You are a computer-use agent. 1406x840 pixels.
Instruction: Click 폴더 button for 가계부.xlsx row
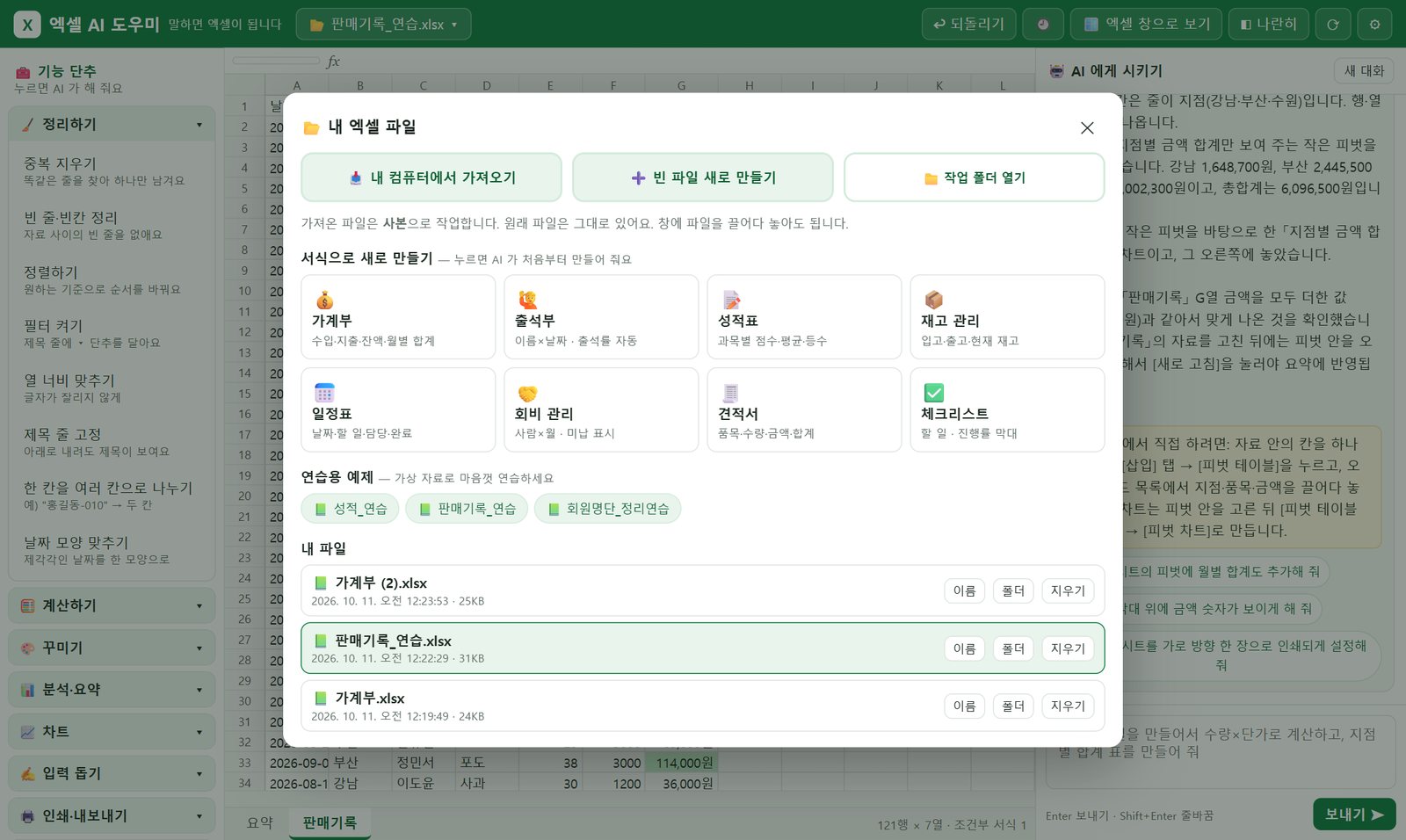coord(1013,706)
